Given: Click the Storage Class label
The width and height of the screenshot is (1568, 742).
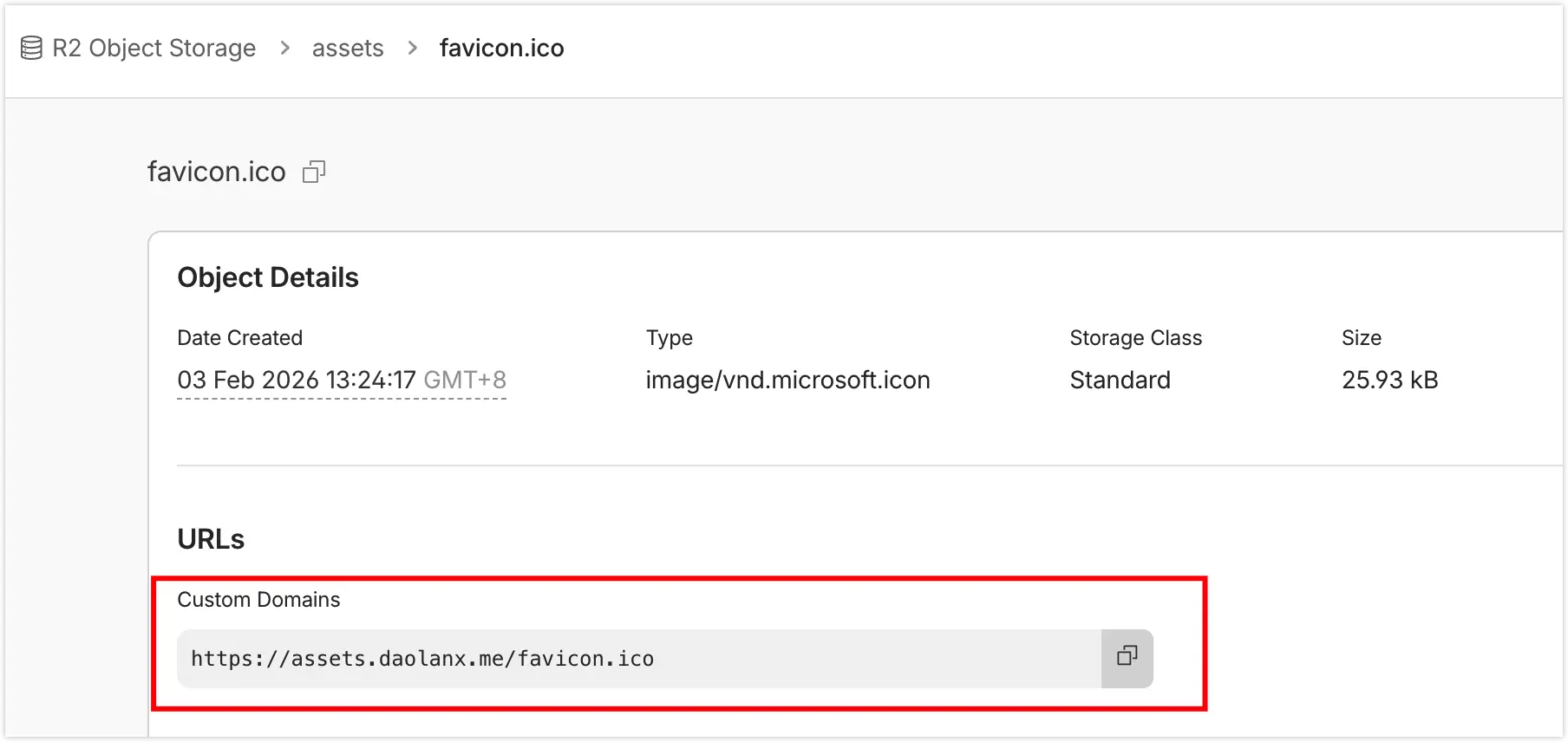Looking at the screenshot, I should point(1135,338).
